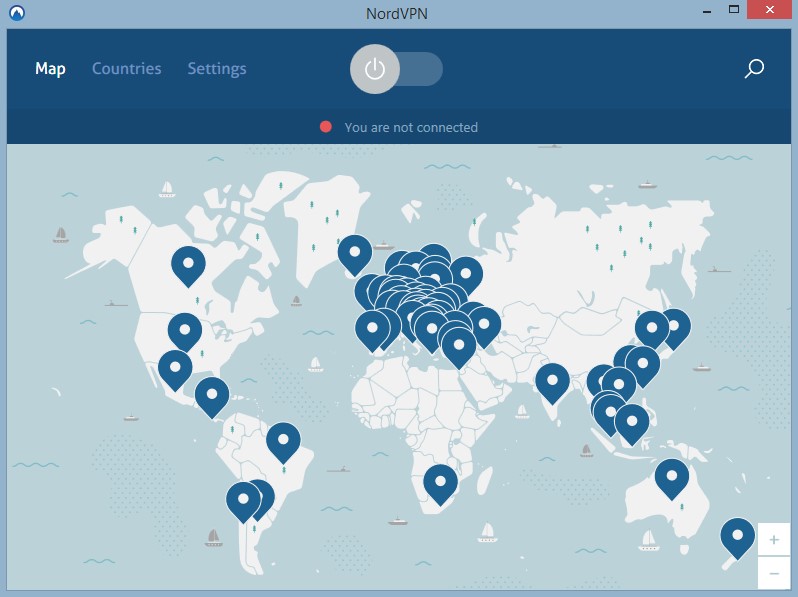
Task: Click the NordVPN logo in title bar
Action: pos(17,12)
